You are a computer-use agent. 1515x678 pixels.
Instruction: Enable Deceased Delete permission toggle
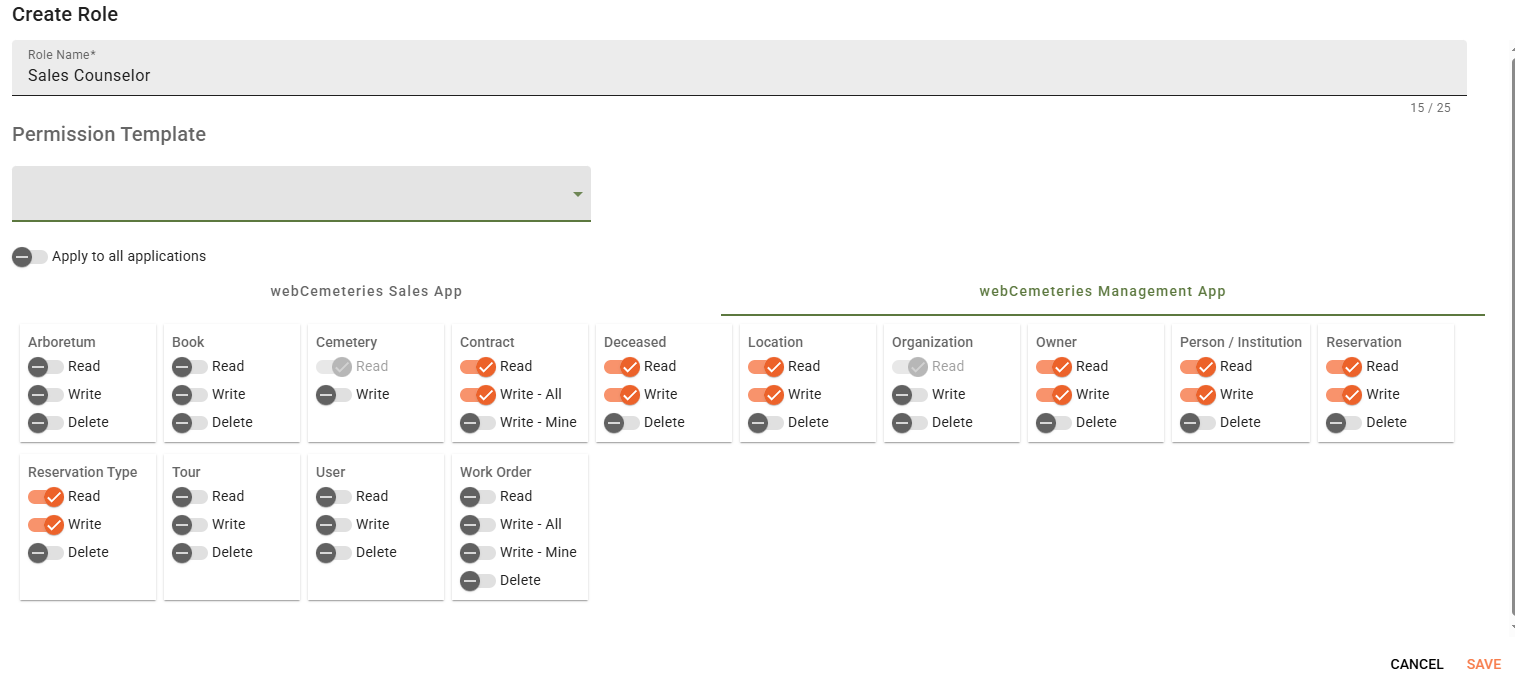(x=621, y=423)
